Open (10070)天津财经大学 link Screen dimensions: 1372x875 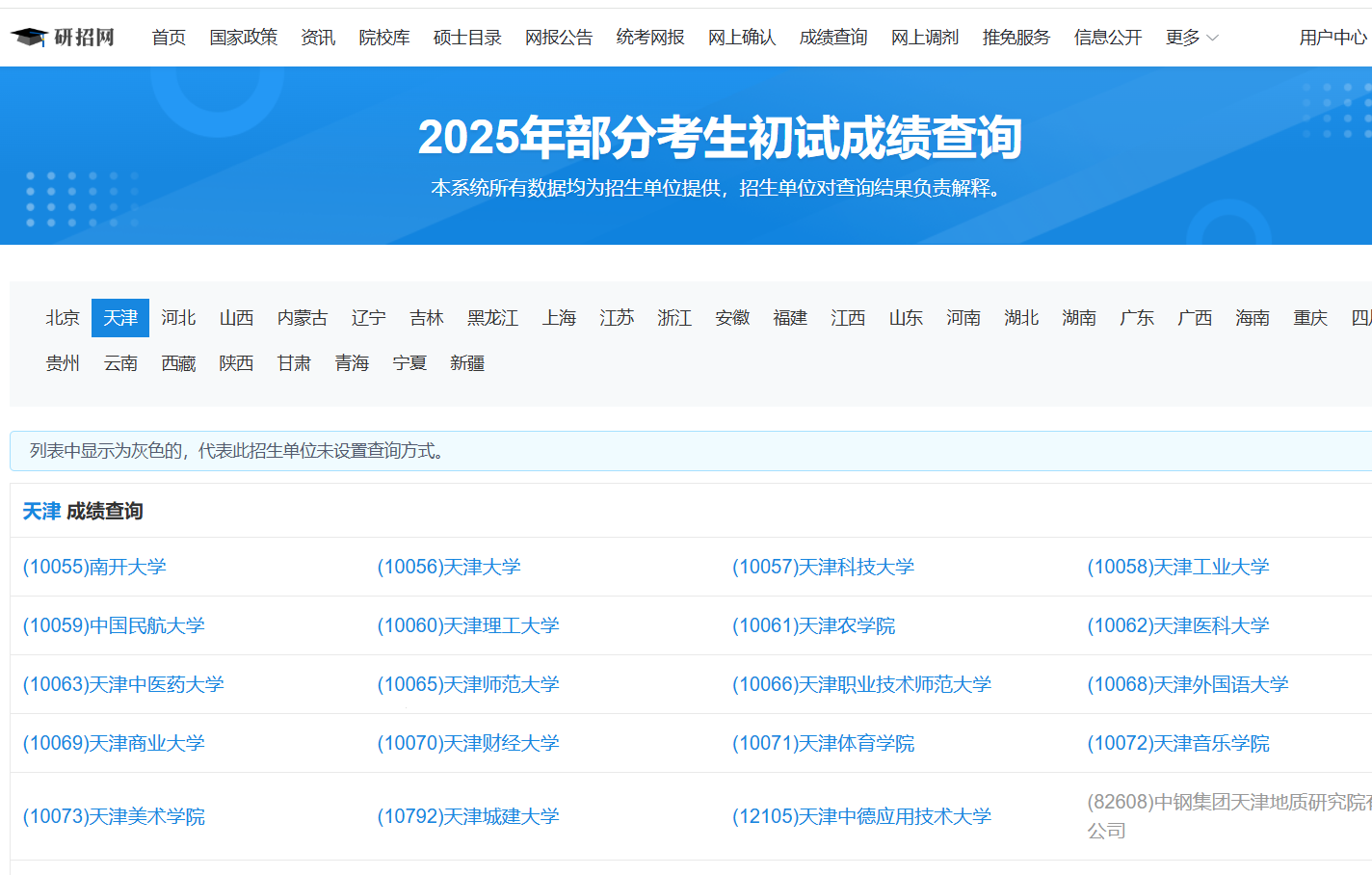(468, 743)
